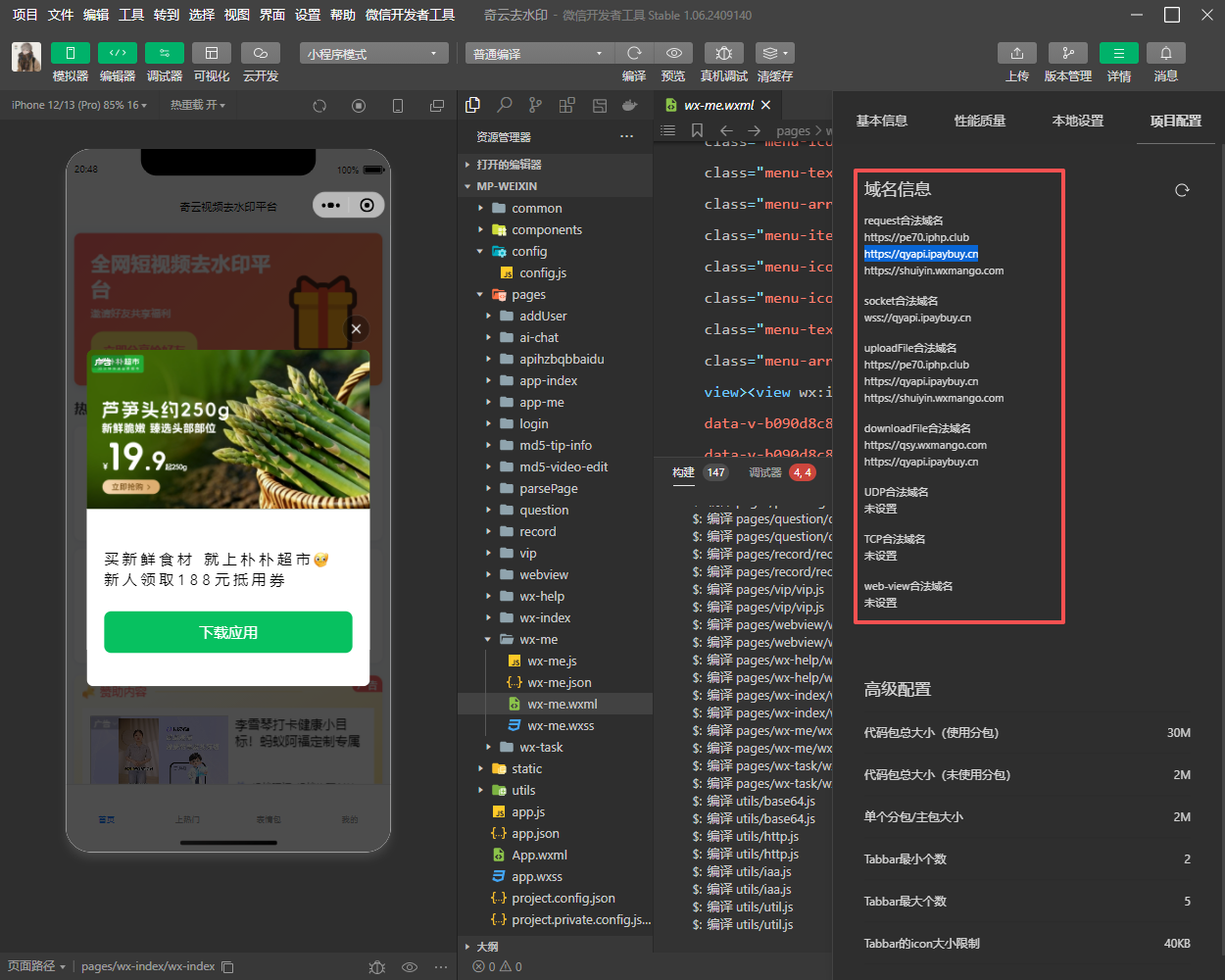This screenshot has height=980, width=1225.
Task: Close the asparagus ad popup
Action: tap(357, 329)
